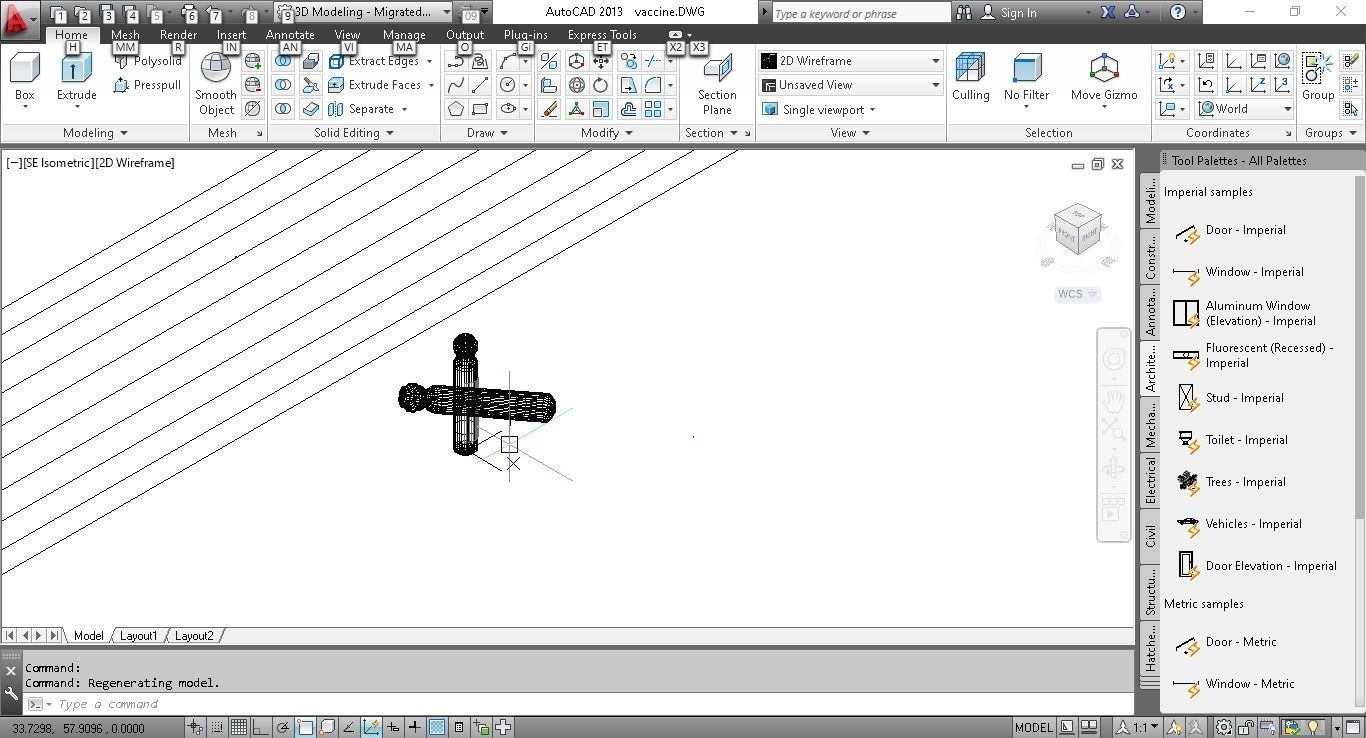Expand the Single viewport dropdown
The width and height of the screenshot is (1366, 738).
(819, 109)
